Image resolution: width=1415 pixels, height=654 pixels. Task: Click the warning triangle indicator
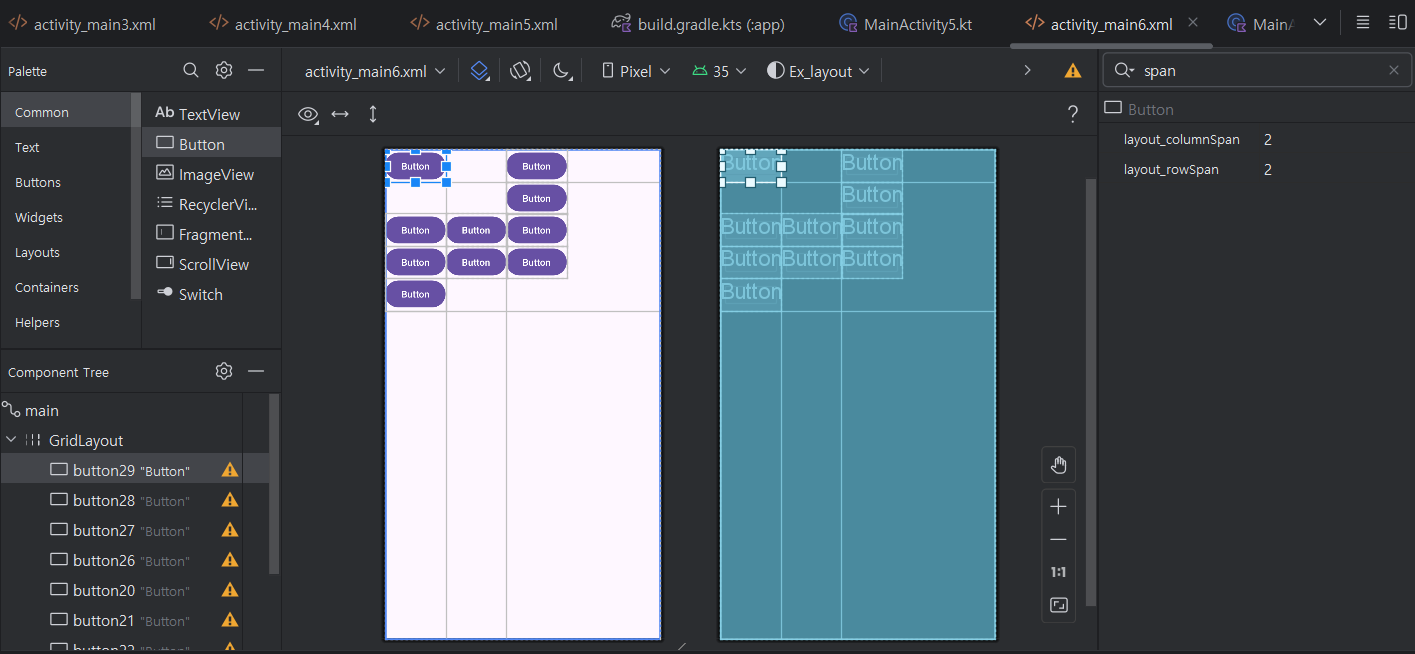click(1072, 70)
